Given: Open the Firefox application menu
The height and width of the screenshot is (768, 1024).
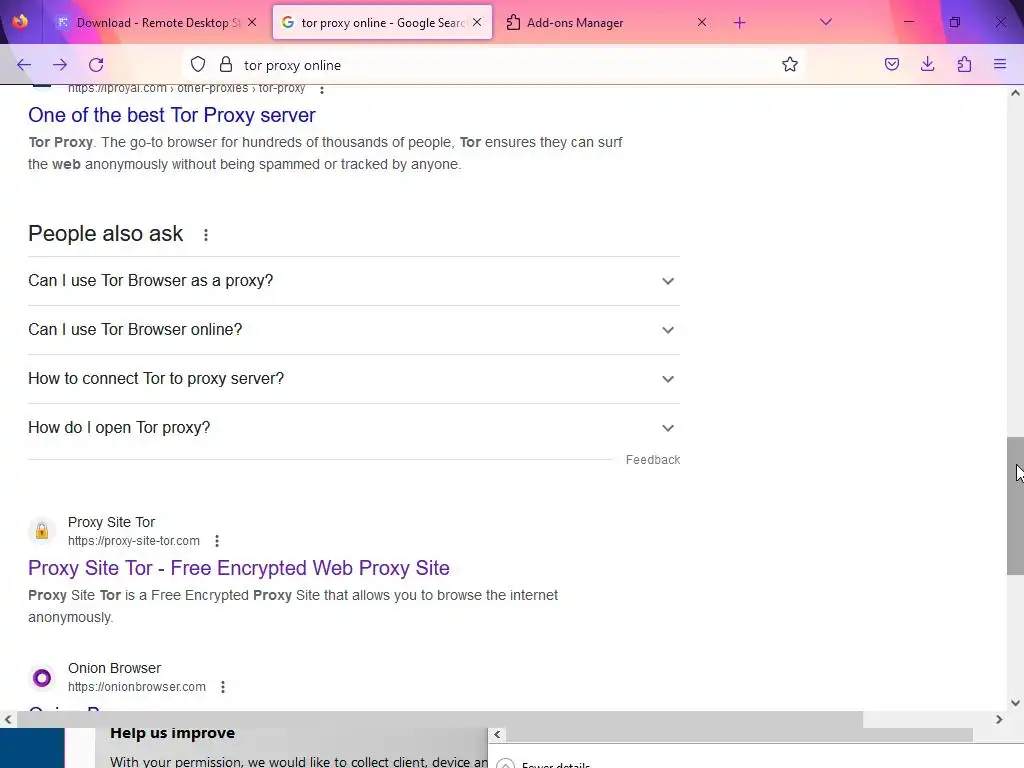Looking at the screenshot, I should [1000, 64].
